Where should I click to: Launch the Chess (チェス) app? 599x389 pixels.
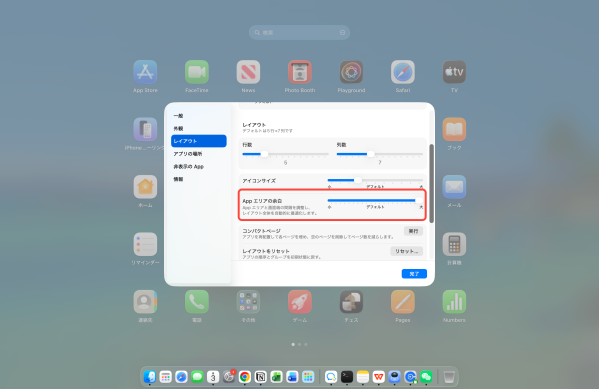click(351, 301)
